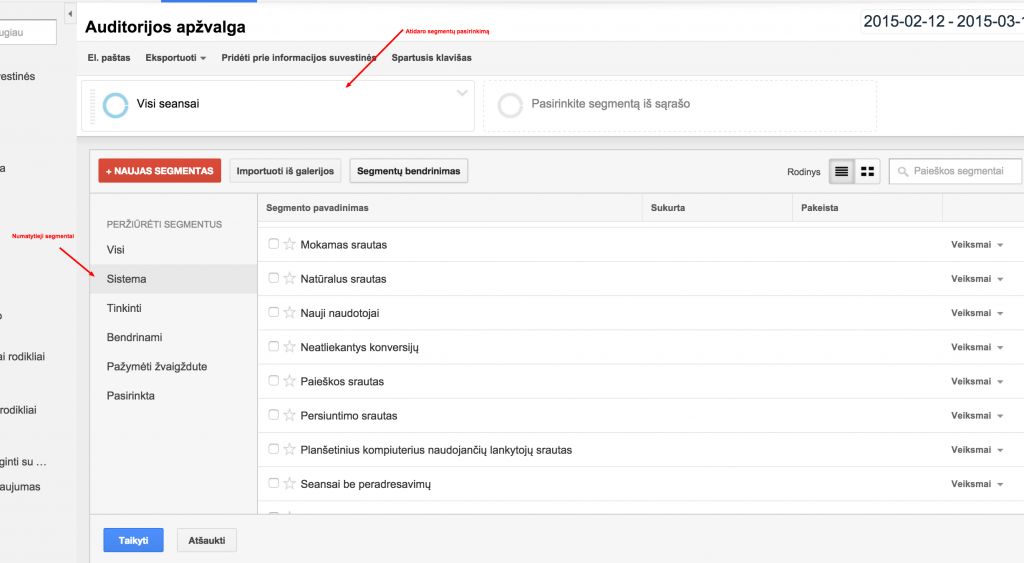Sort by Pakeista column header
This screenshot has height=563, width=1024.
[x=820, y=208]
